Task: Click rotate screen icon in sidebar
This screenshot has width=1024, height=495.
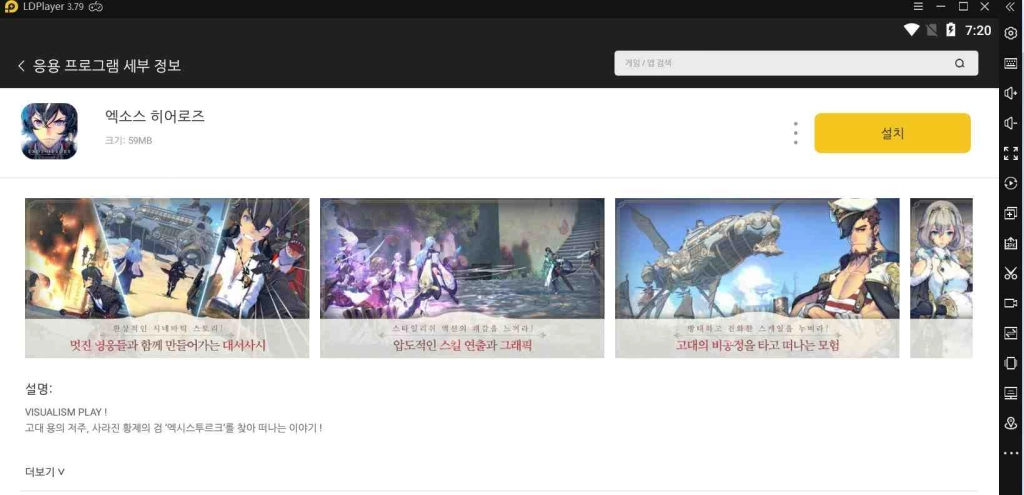Action: tap(1010, 363)
